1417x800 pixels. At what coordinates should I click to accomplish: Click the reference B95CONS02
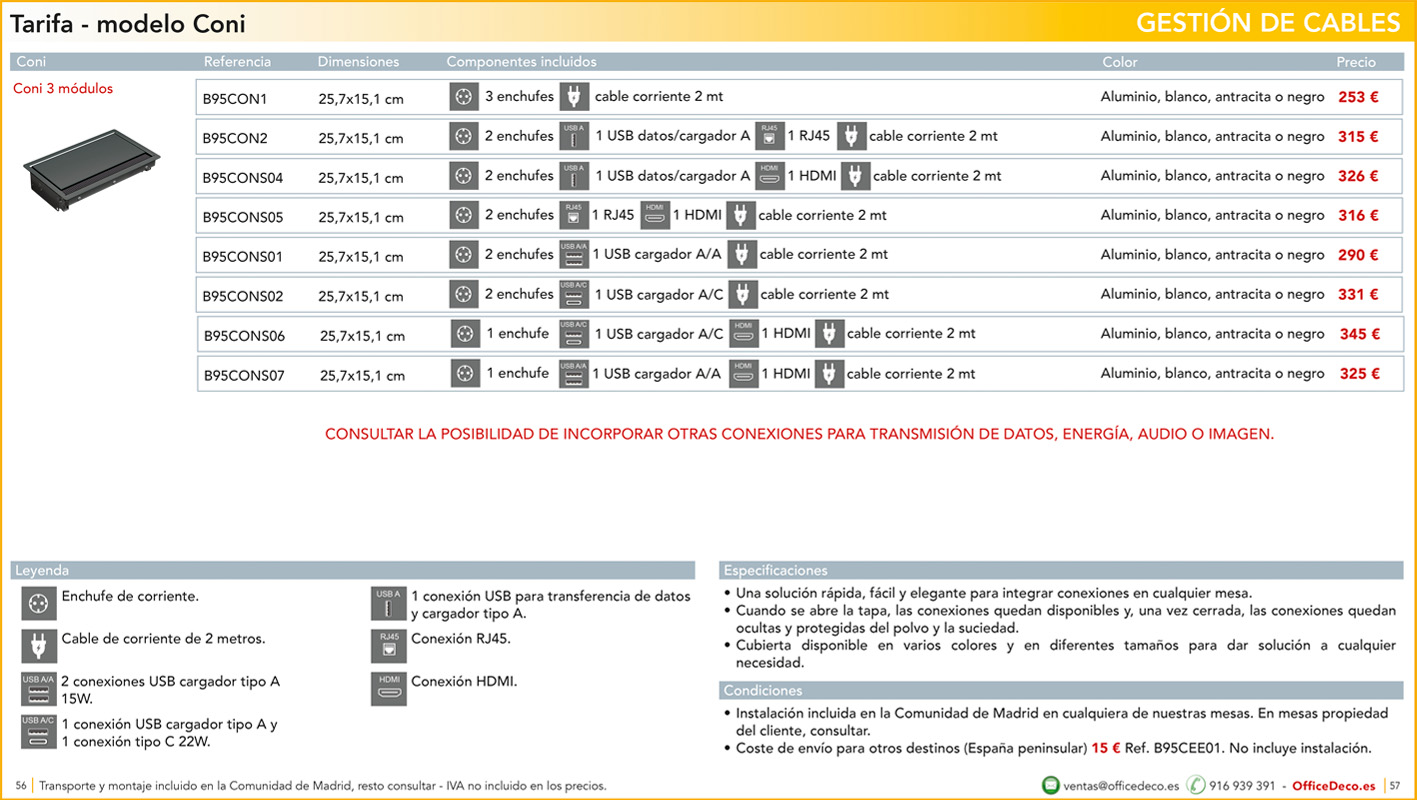click(x=243, y=297)
